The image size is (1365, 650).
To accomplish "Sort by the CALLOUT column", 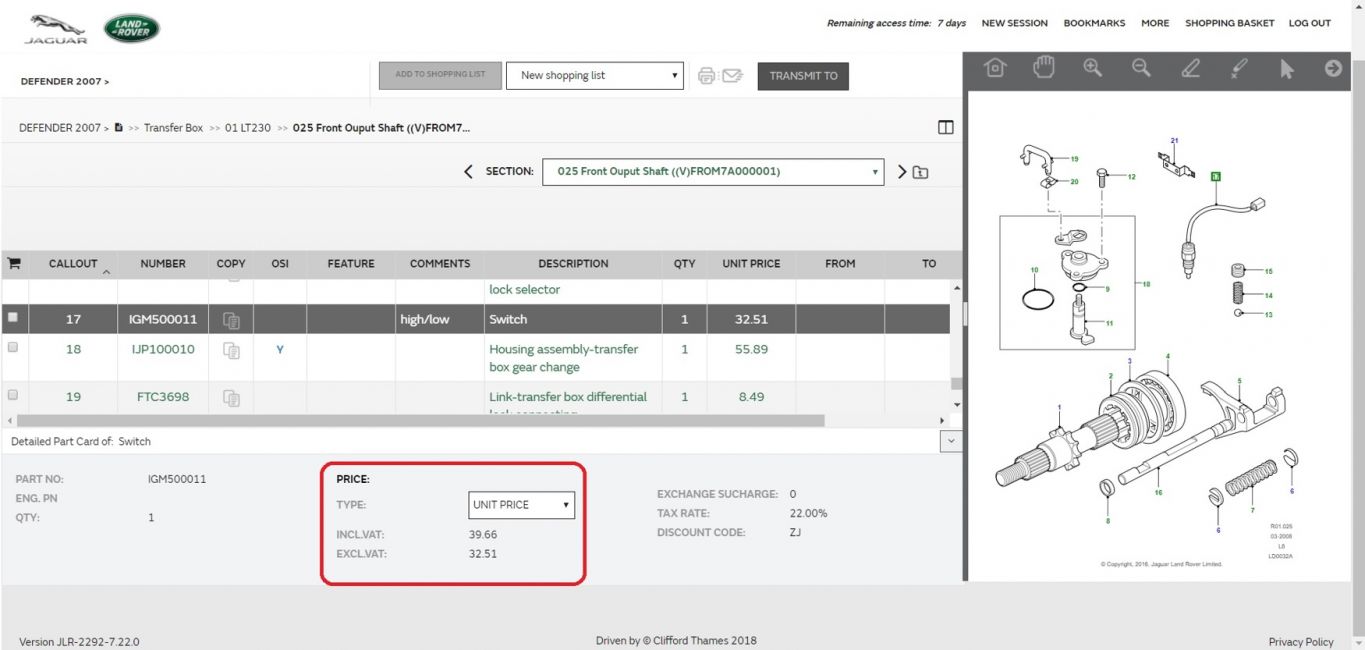I will tap(73, 264).
